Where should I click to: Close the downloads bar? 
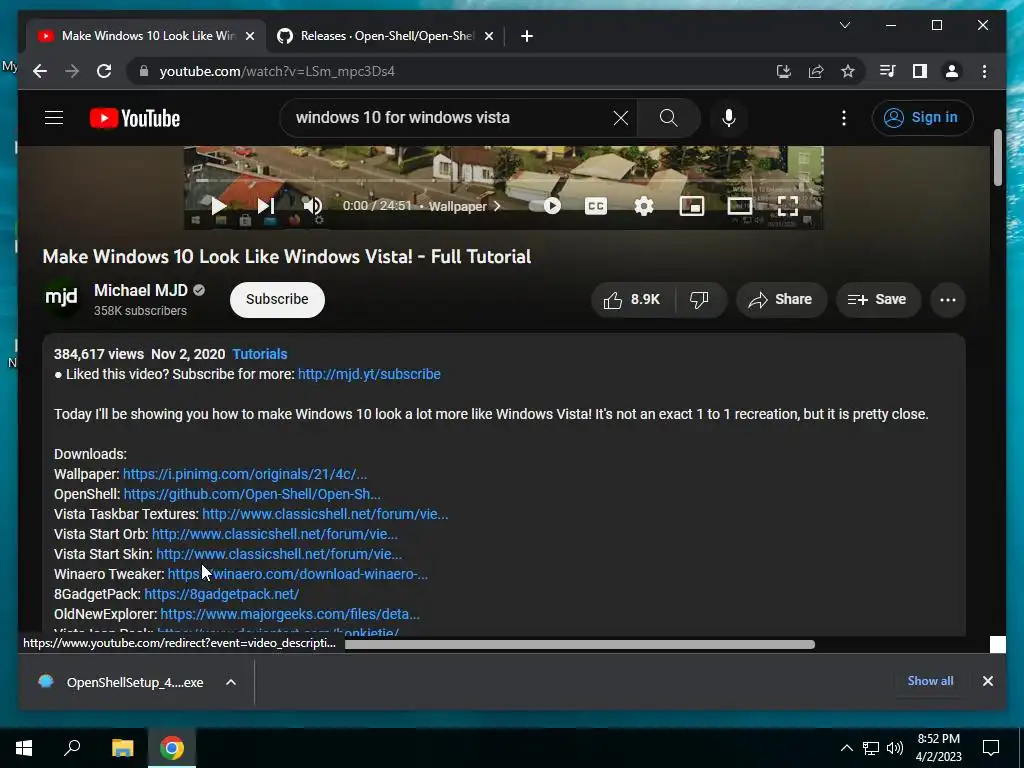pyautogui.click(x=987, y=680)
